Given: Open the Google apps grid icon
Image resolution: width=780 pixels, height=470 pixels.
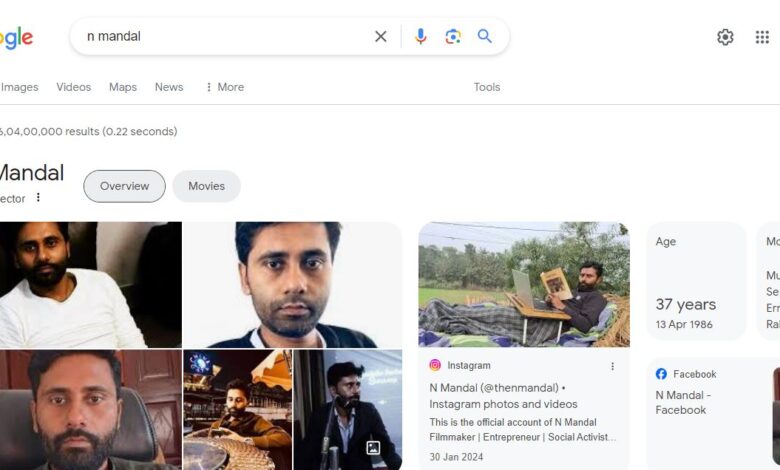Looking at the screenshot, I should pos(762,37).
